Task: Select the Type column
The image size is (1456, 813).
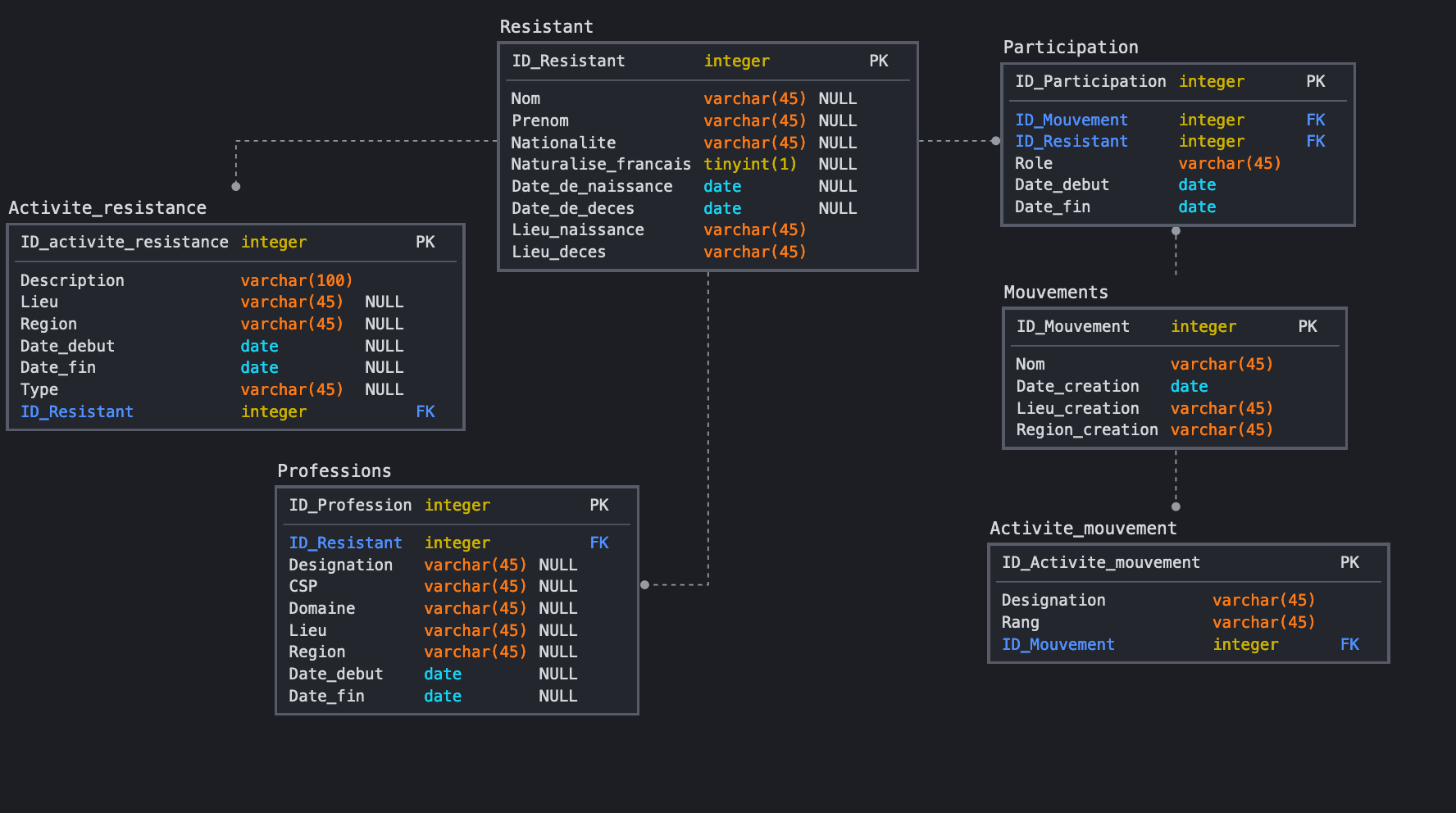Action: tap(235, 389)
